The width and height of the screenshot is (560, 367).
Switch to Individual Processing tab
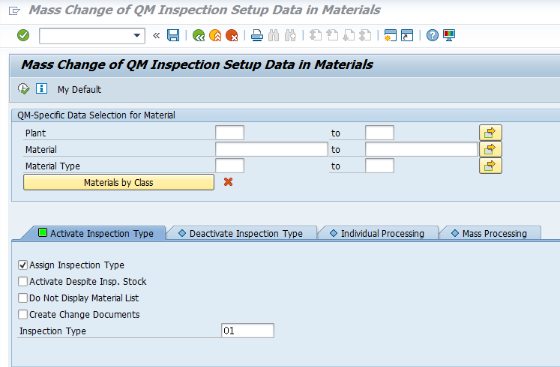[378, 233]
